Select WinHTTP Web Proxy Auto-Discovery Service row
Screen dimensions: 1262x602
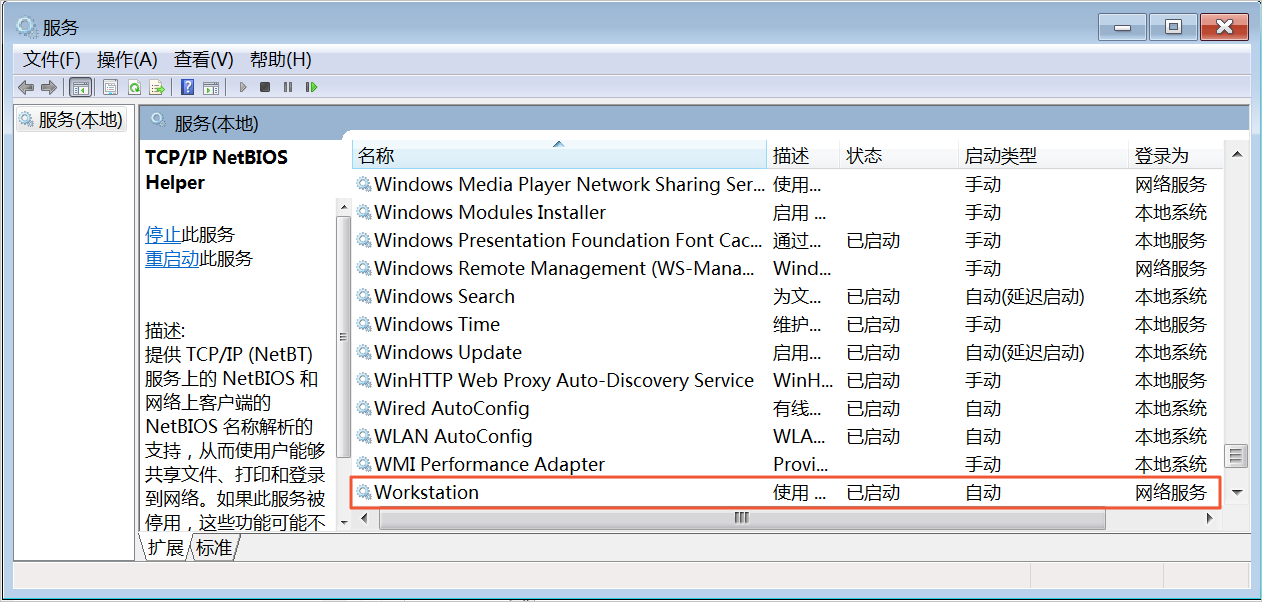787,380
